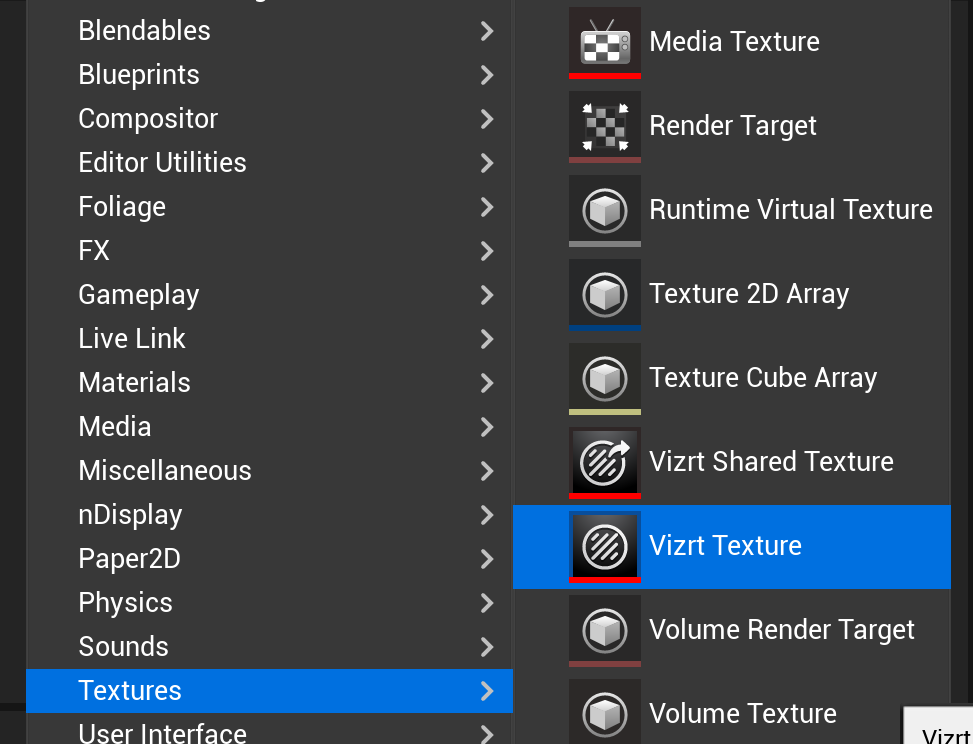
Task: Pick the Volume Texture cube icon
Action: pos(604,713)
